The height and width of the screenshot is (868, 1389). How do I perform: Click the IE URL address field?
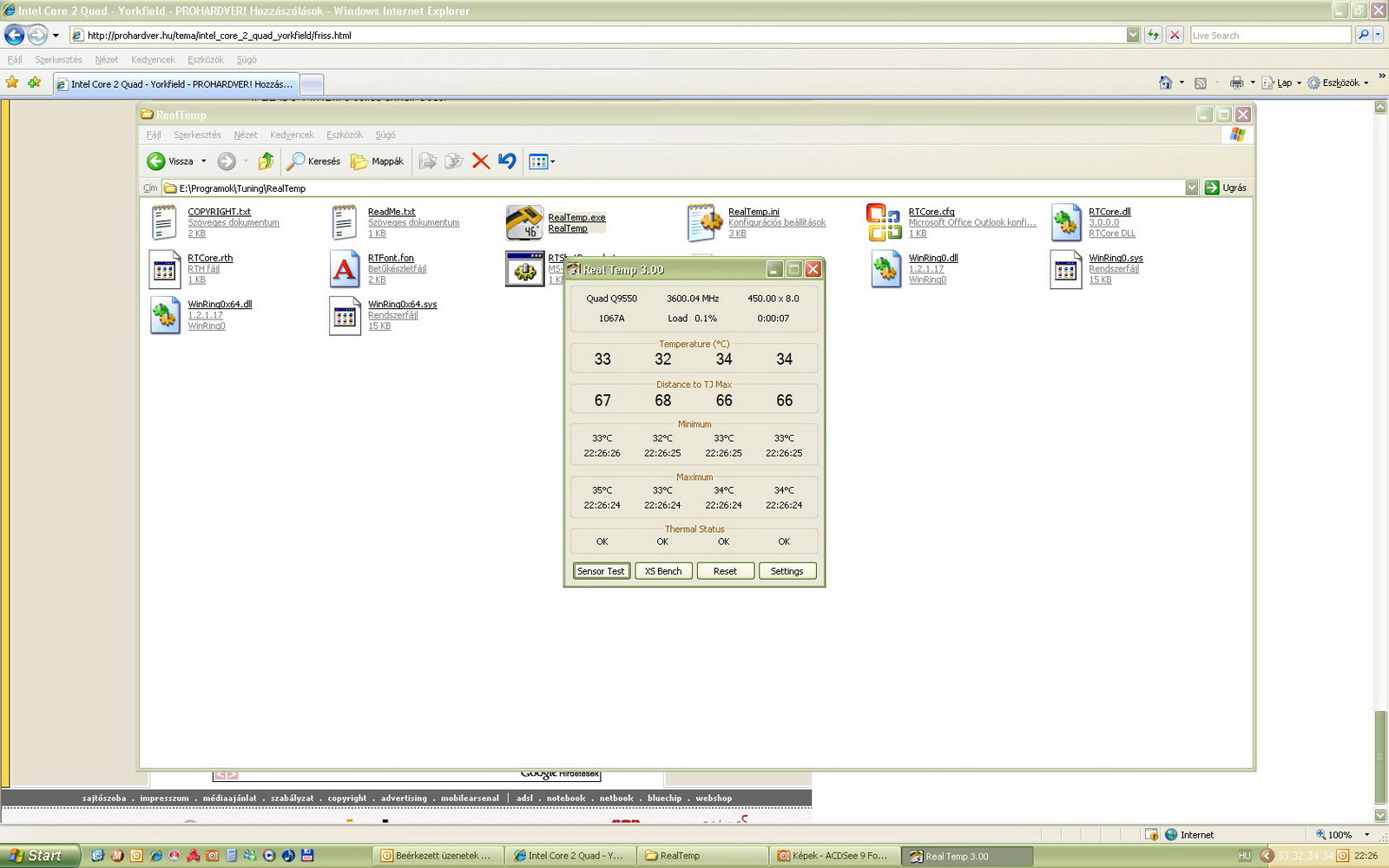pos(598,35)
